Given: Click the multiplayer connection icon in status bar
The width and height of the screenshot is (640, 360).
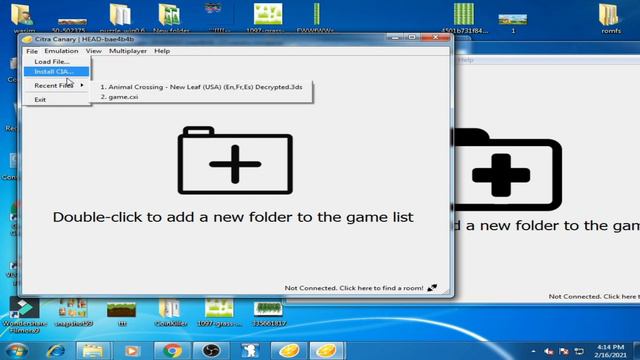Looking at the screenshot, I should tap(432, 288).
